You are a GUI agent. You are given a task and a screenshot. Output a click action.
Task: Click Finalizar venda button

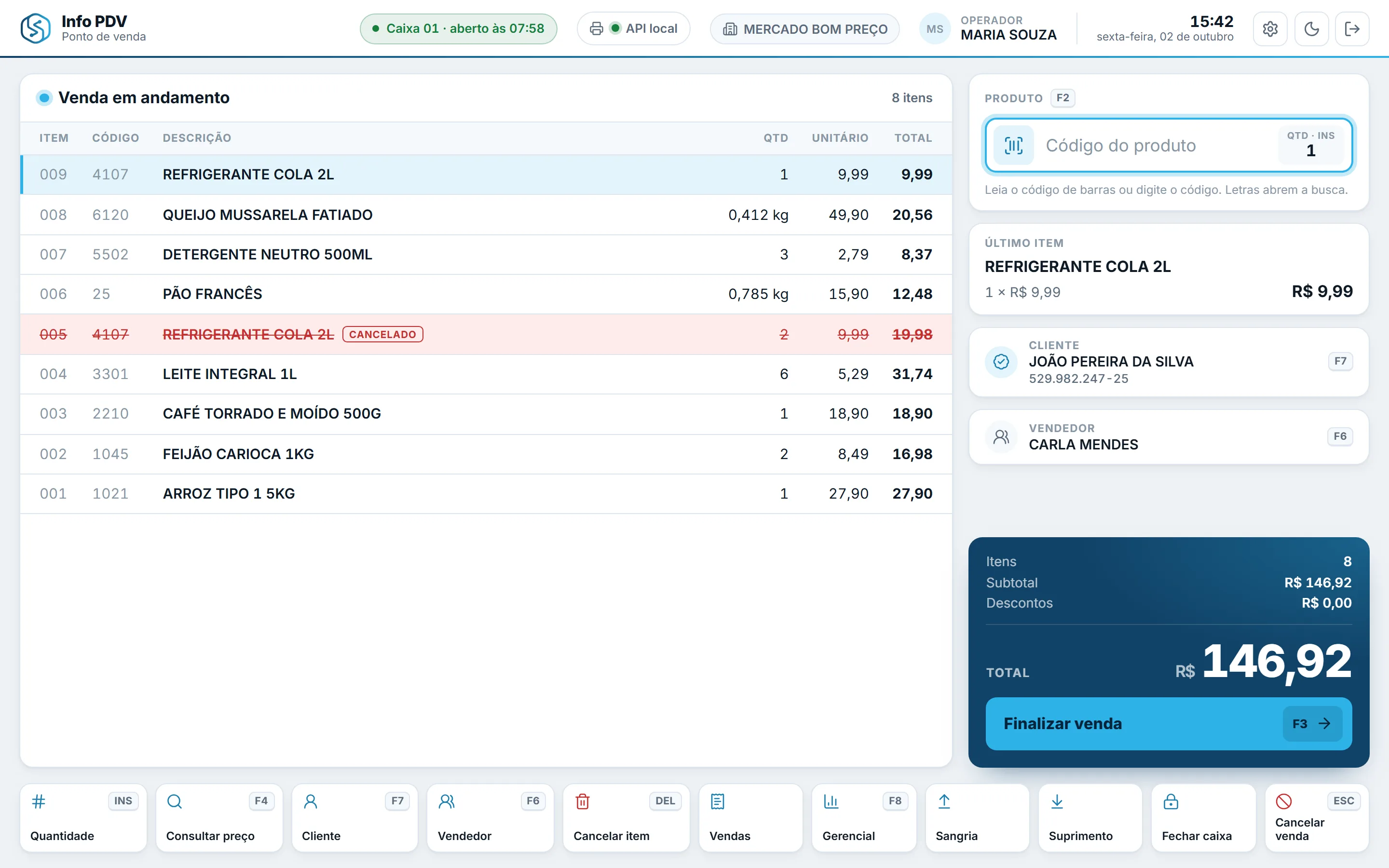[x=1169, y=723]
